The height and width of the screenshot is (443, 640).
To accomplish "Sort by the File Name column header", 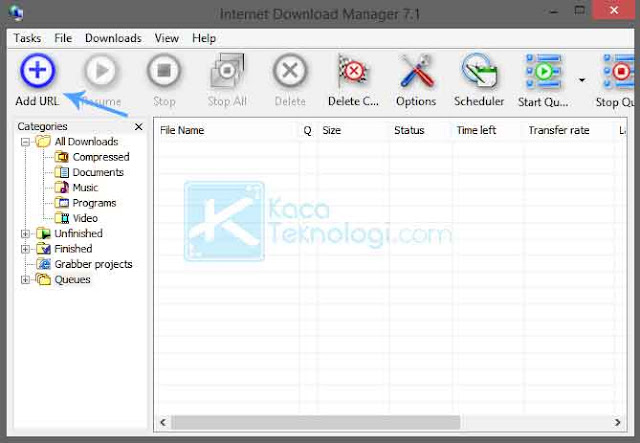I will pos(227,130).
